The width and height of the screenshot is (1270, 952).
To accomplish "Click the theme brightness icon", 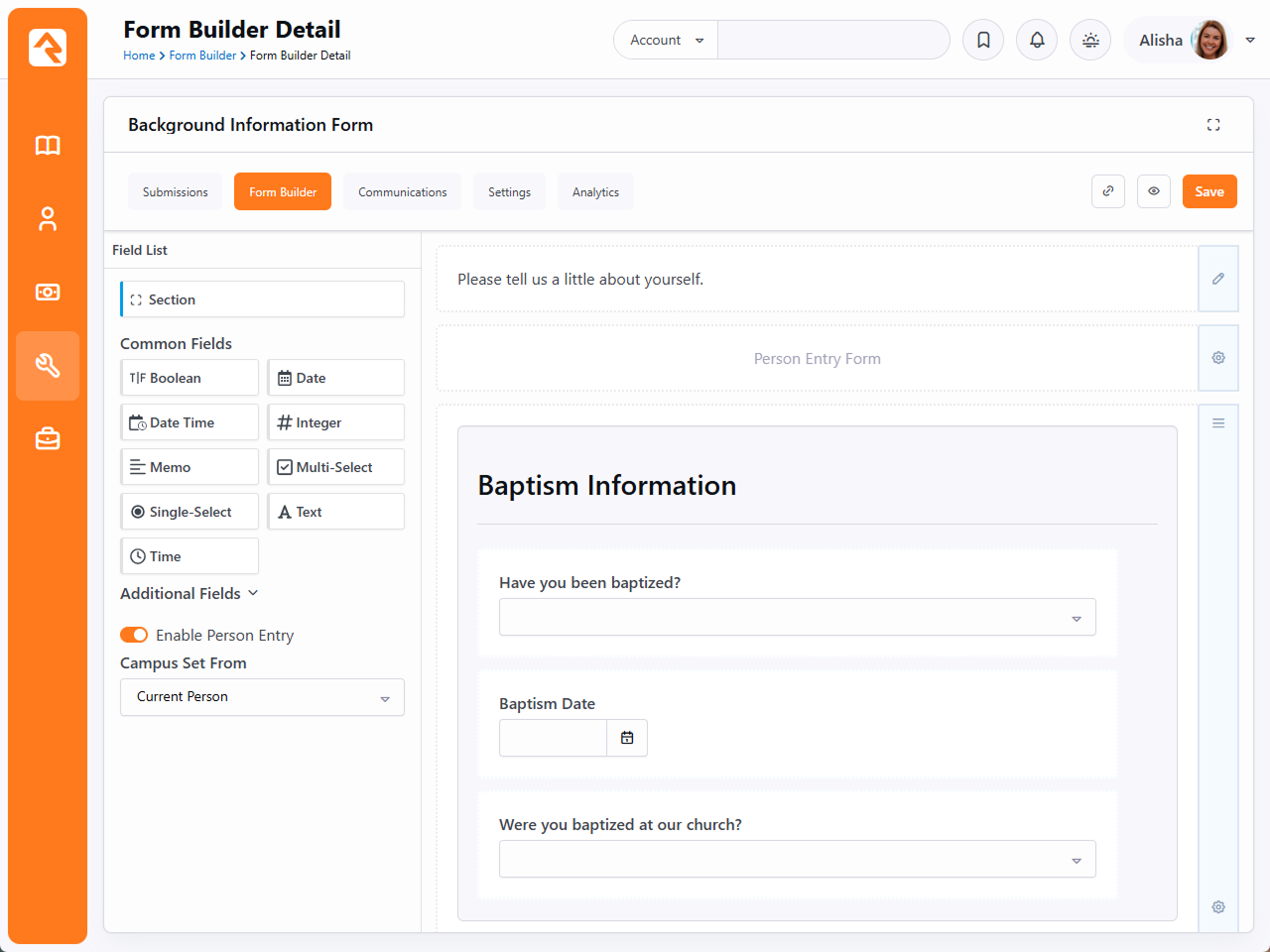I will coord(1090,40).
